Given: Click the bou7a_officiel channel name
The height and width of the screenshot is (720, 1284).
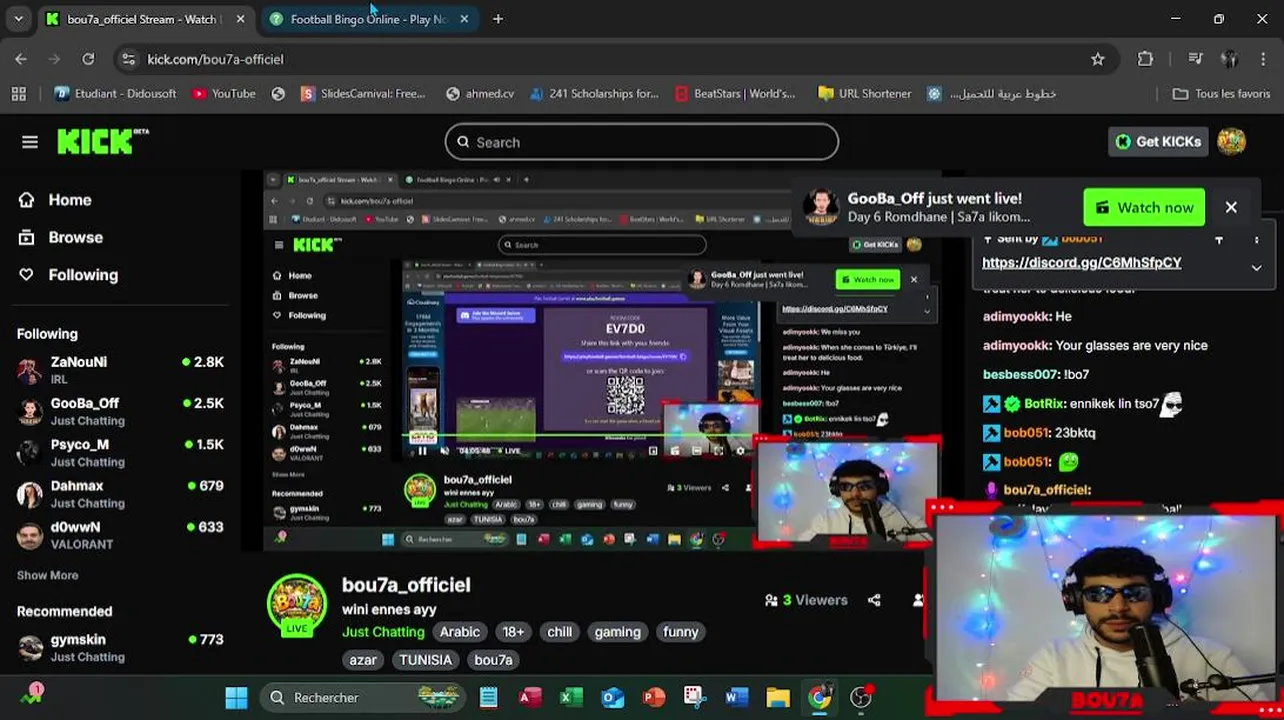Looking at the screenshot, I should pos(406,585).
